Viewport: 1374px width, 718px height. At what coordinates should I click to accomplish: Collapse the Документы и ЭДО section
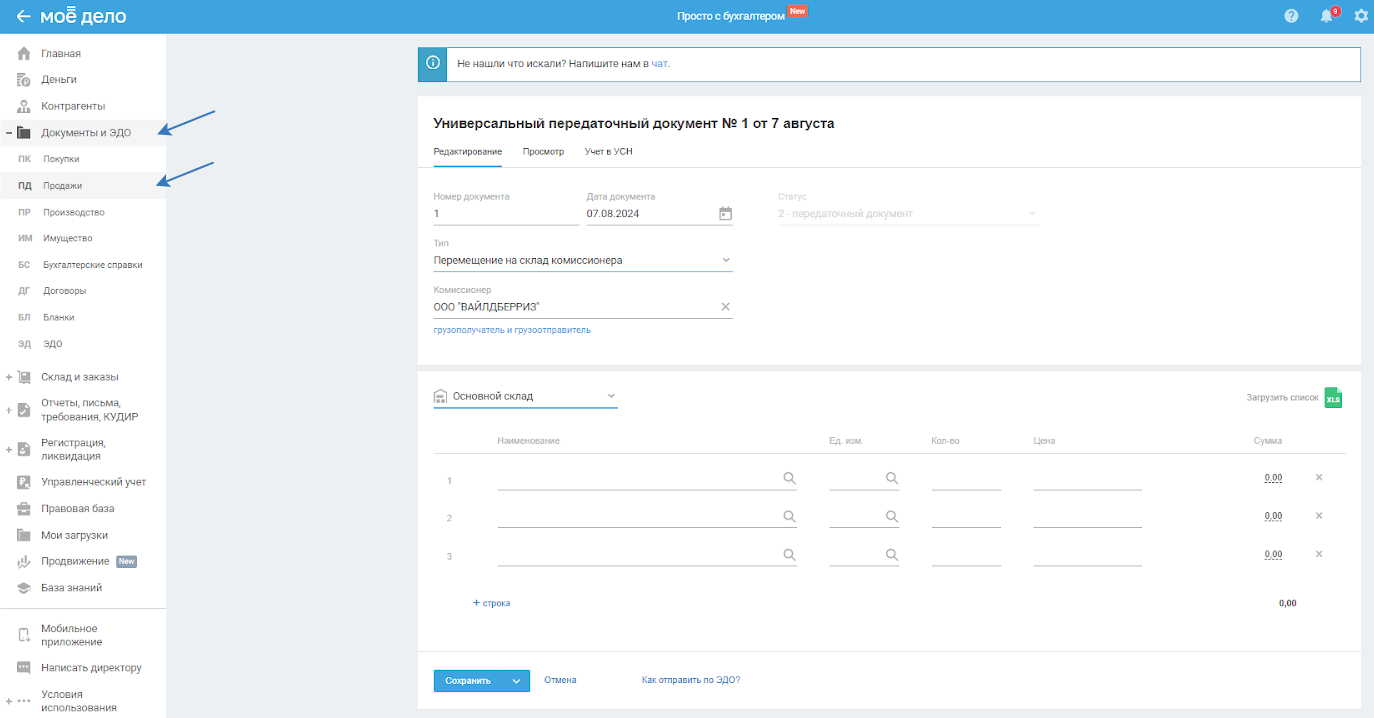[9, 132]
